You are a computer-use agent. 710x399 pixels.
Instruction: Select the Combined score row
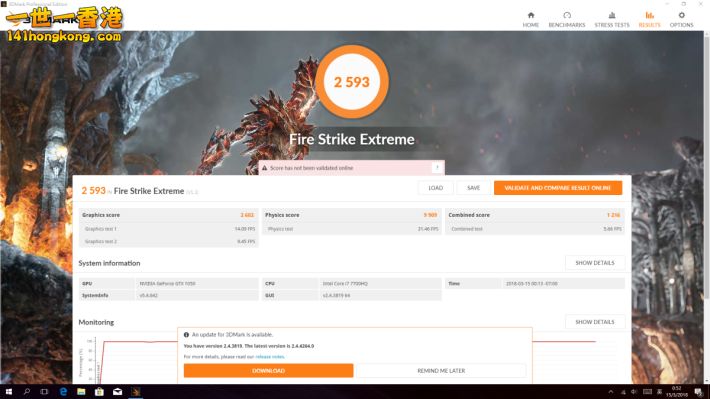tap(535, 215)
